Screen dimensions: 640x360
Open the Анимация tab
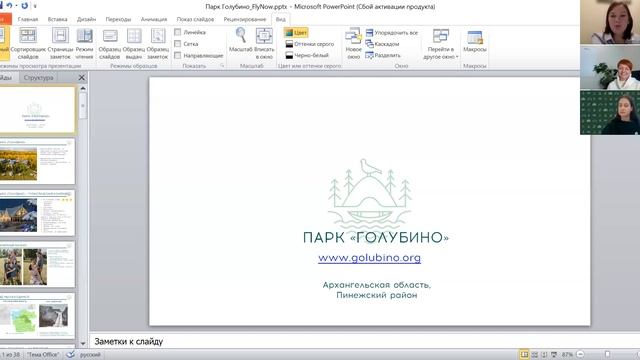click(154, 19)
